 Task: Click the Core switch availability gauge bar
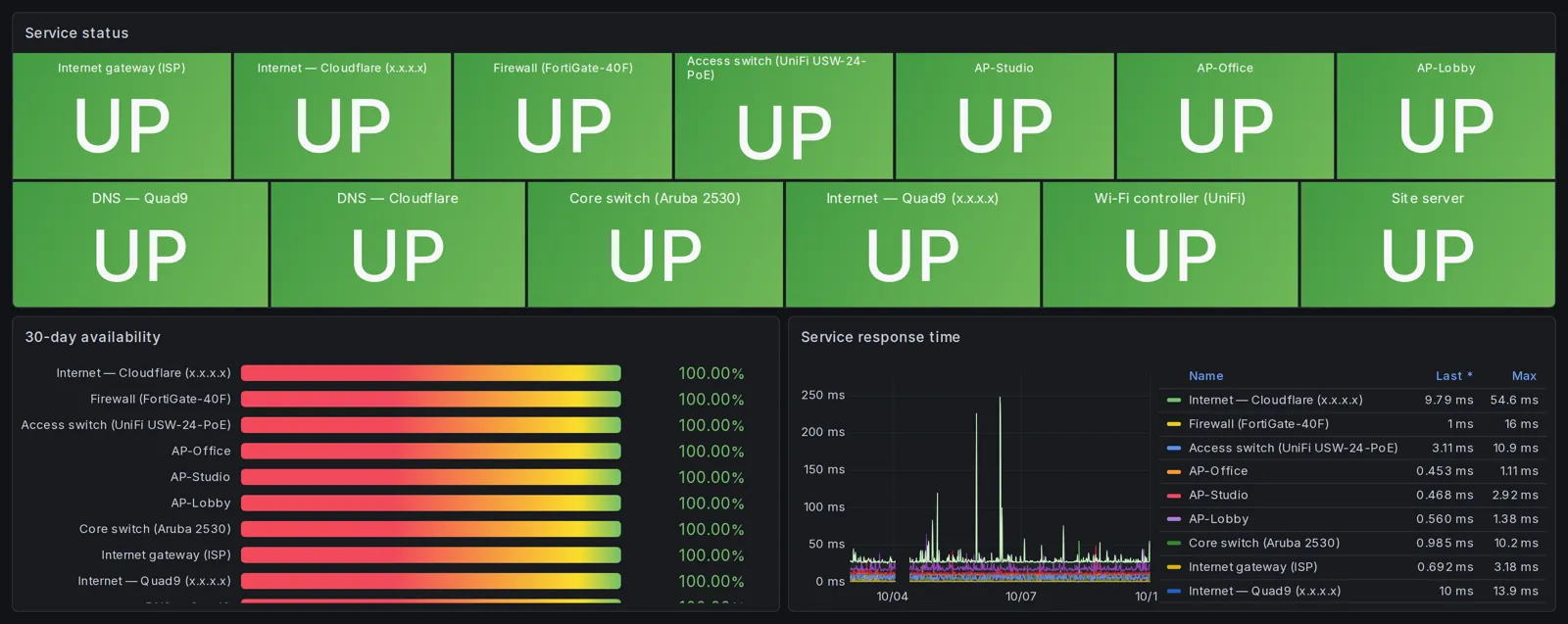click(x=431, y=529)
